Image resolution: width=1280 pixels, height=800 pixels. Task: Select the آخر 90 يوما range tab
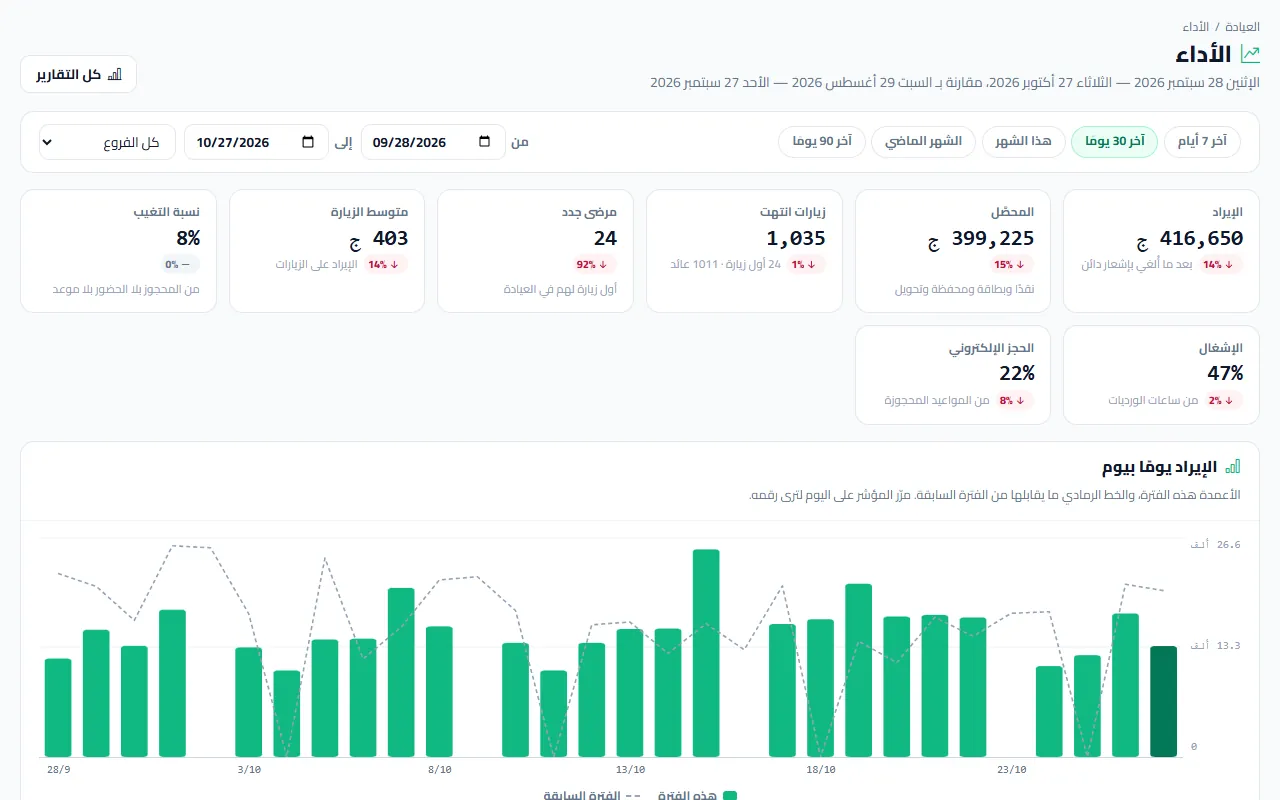pyautogui.click(x=822, y=141)
